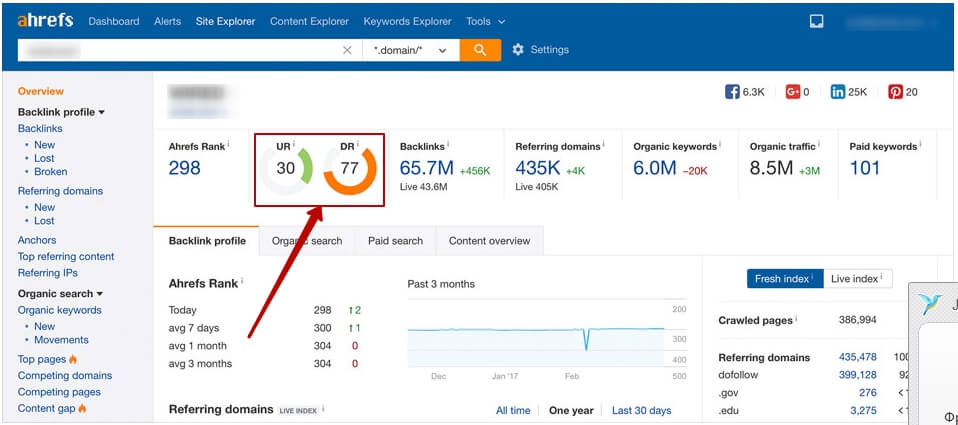The width and height of the screenshot is (958, 425).
Task: Go to Alerts in top navigation
Action: (167, 21)
